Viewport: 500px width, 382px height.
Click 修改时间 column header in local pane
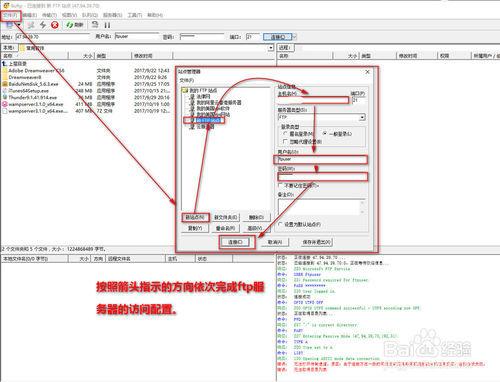coord(152,56)
